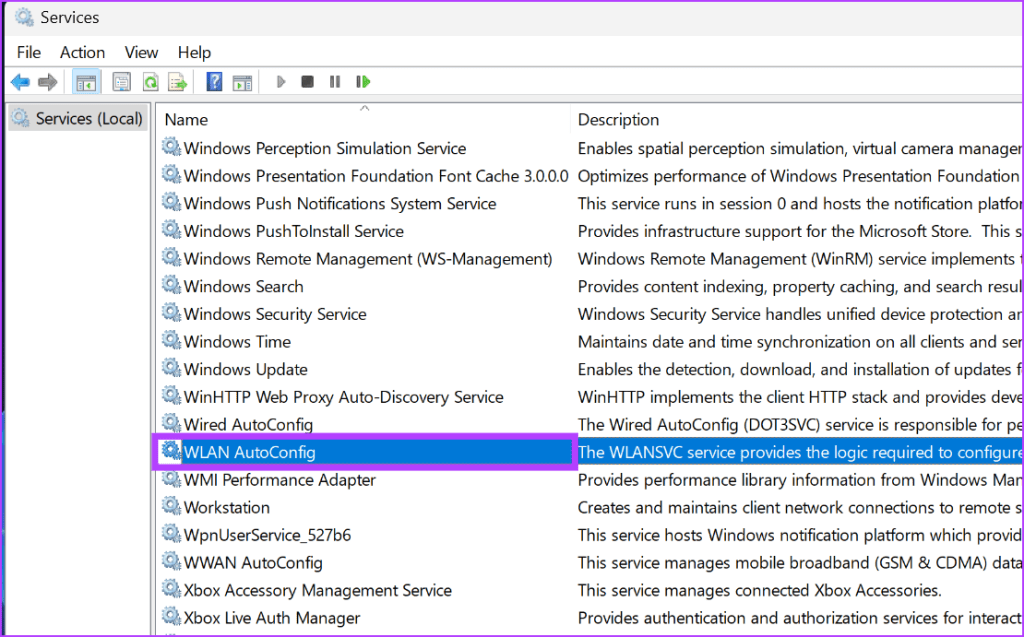Click description mentioning mobile broadband (GSM & CDMA)
Screen dimensions: 1024x637
[x=800, y=563]
